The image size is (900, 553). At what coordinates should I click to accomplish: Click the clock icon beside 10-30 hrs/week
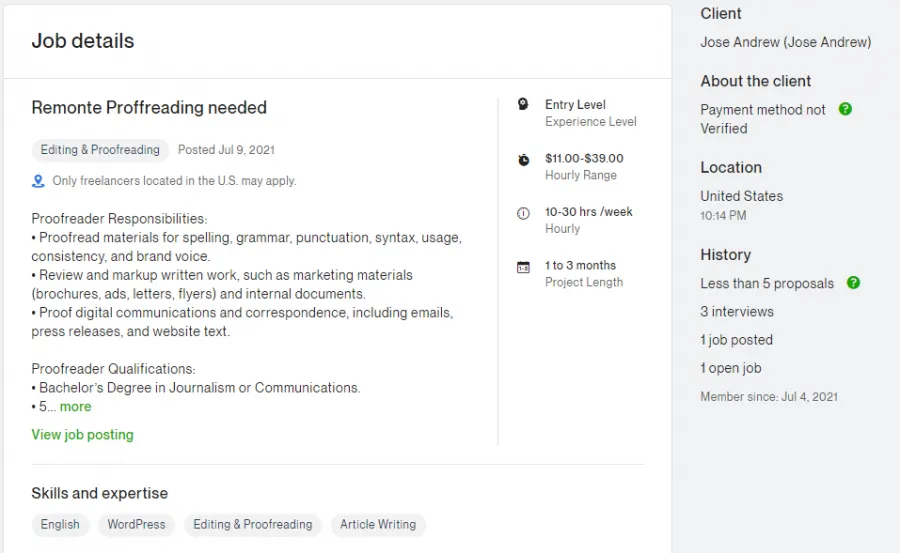point(523,214)
